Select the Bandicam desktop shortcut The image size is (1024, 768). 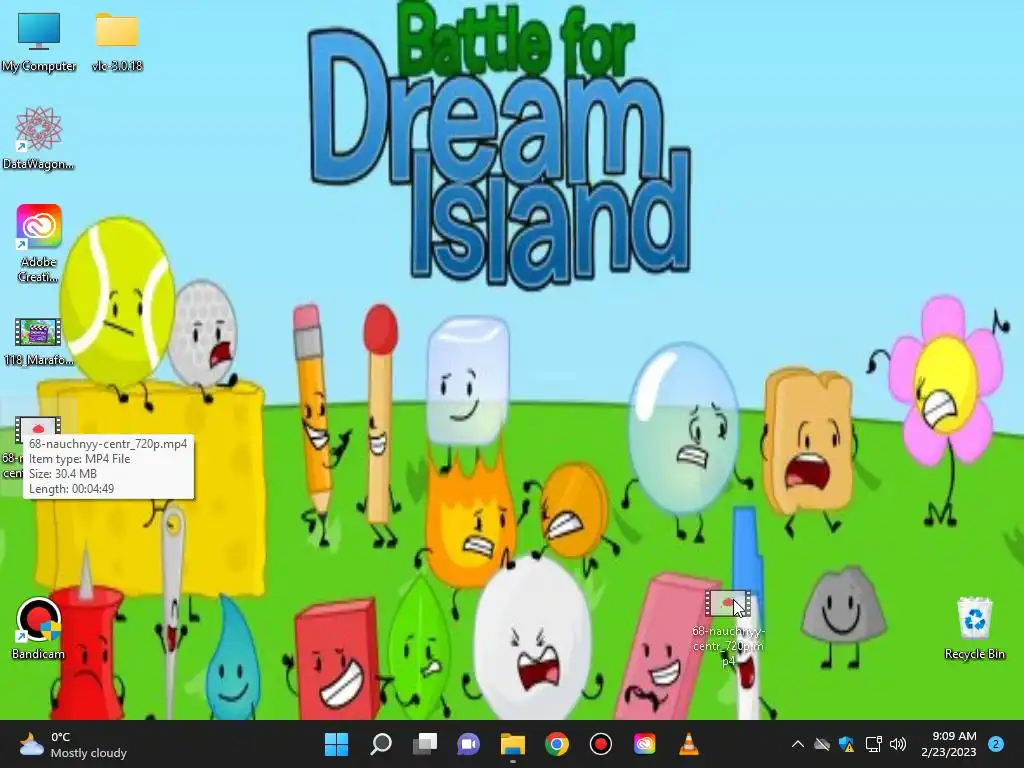(38, 628)
